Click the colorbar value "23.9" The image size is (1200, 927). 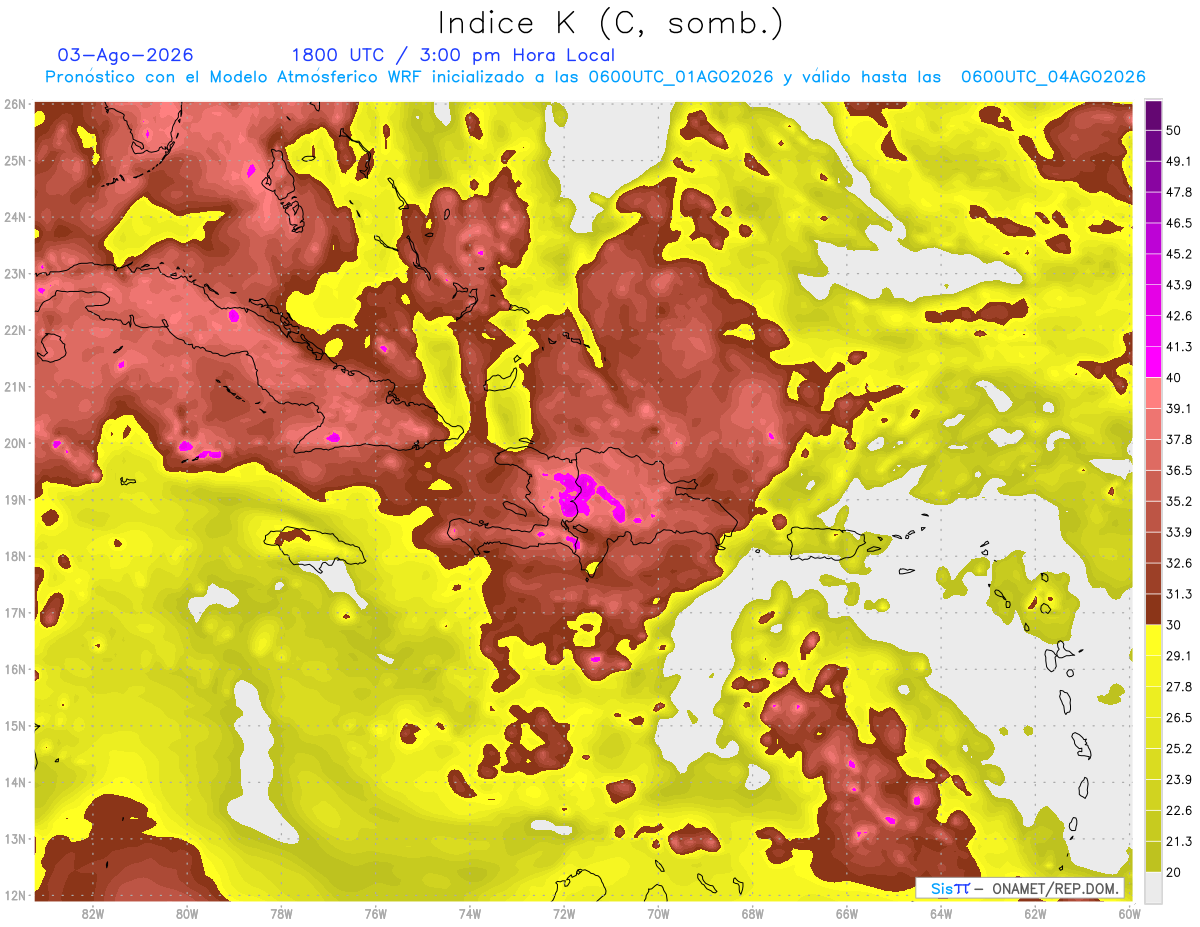[x=1179, y=779]
